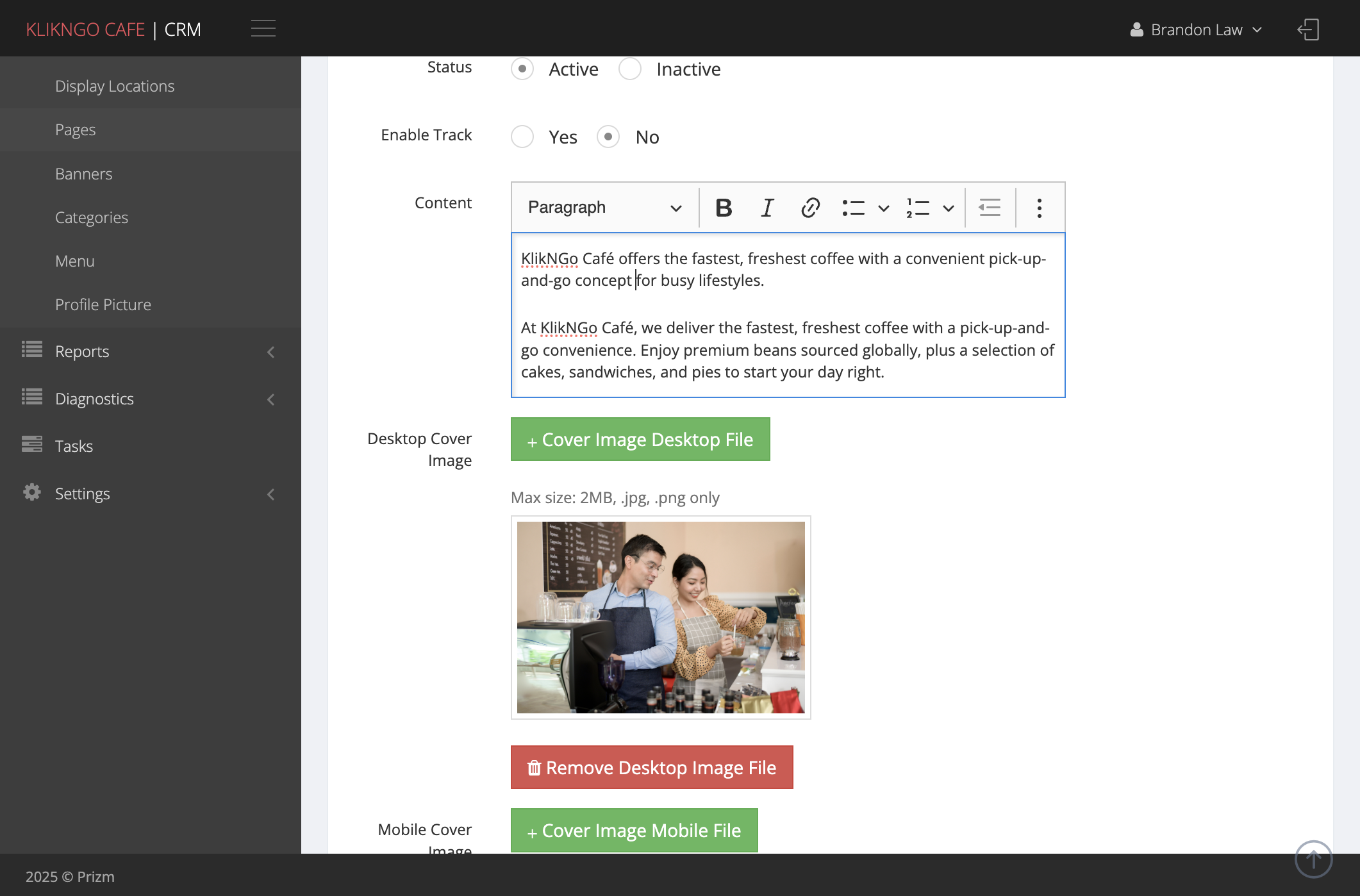The height and width of the screenshot is (896, 1360).
Task: Click the desktop cover image thumbnail
Action: coord(661,617)
